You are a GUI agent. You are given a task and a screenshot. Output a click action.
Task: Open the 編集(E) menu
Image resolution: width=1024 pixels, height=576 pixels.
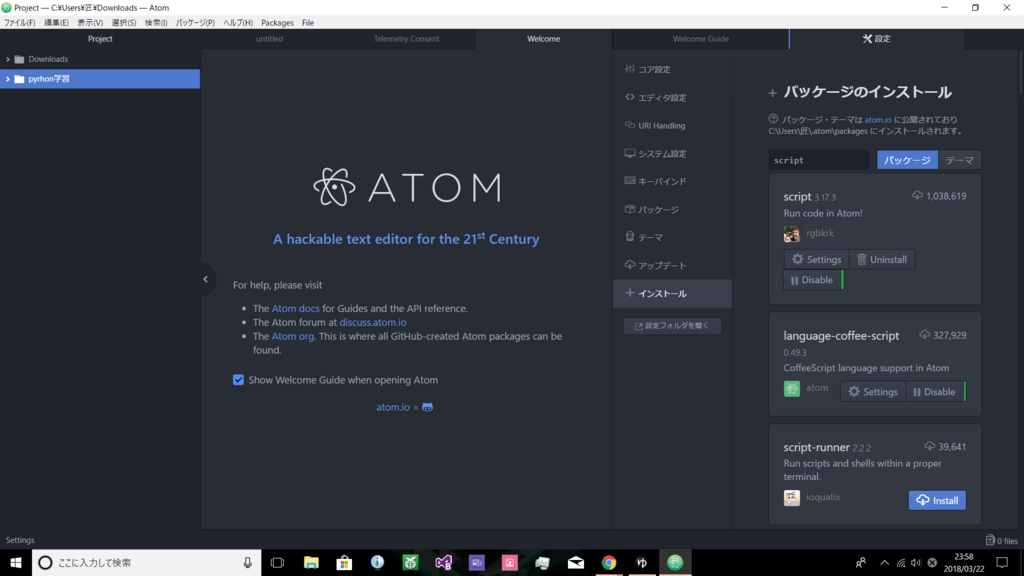[56, 23]
